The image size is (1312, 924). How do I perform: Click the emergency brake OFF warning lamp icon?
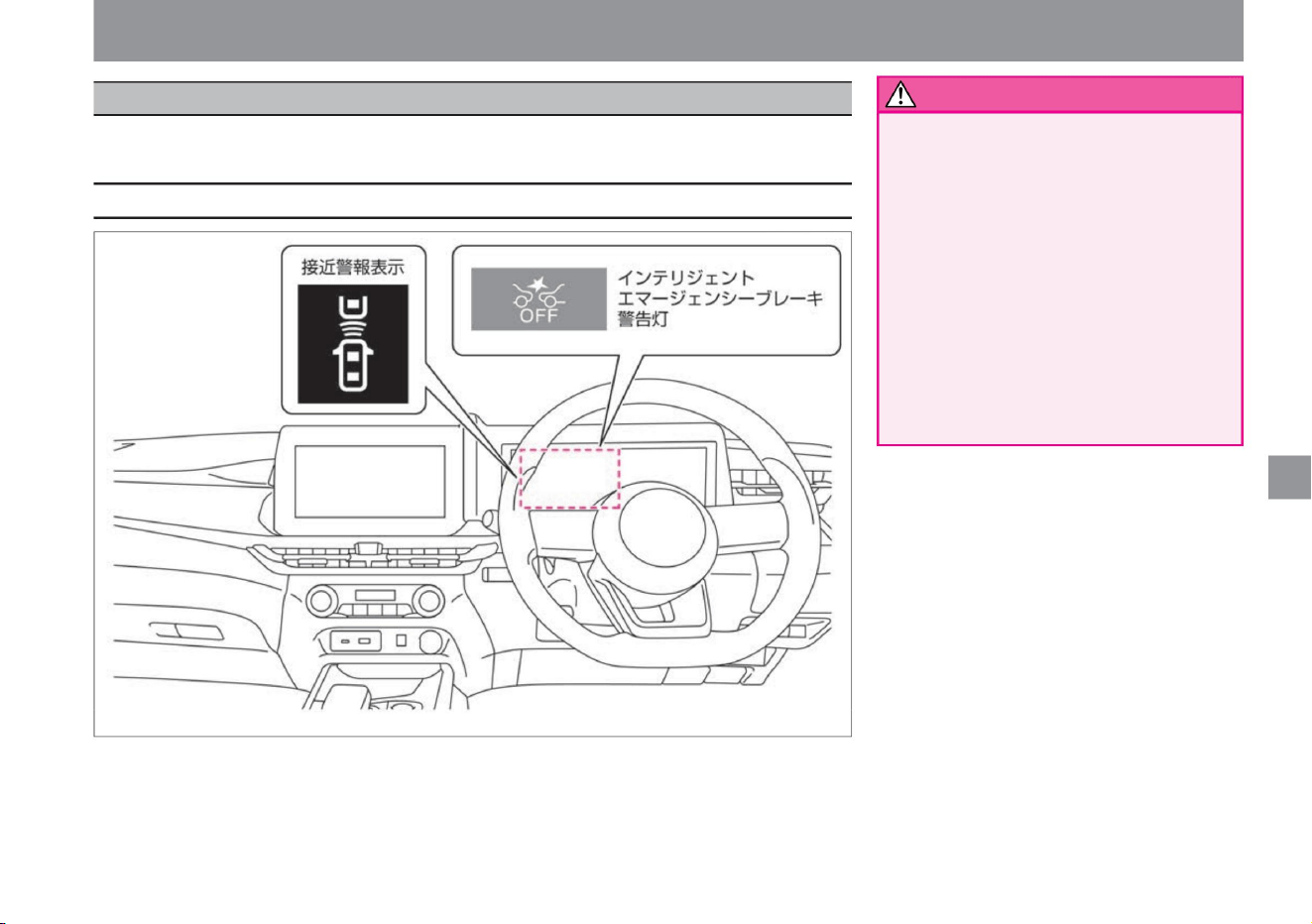tap(538, 298)
